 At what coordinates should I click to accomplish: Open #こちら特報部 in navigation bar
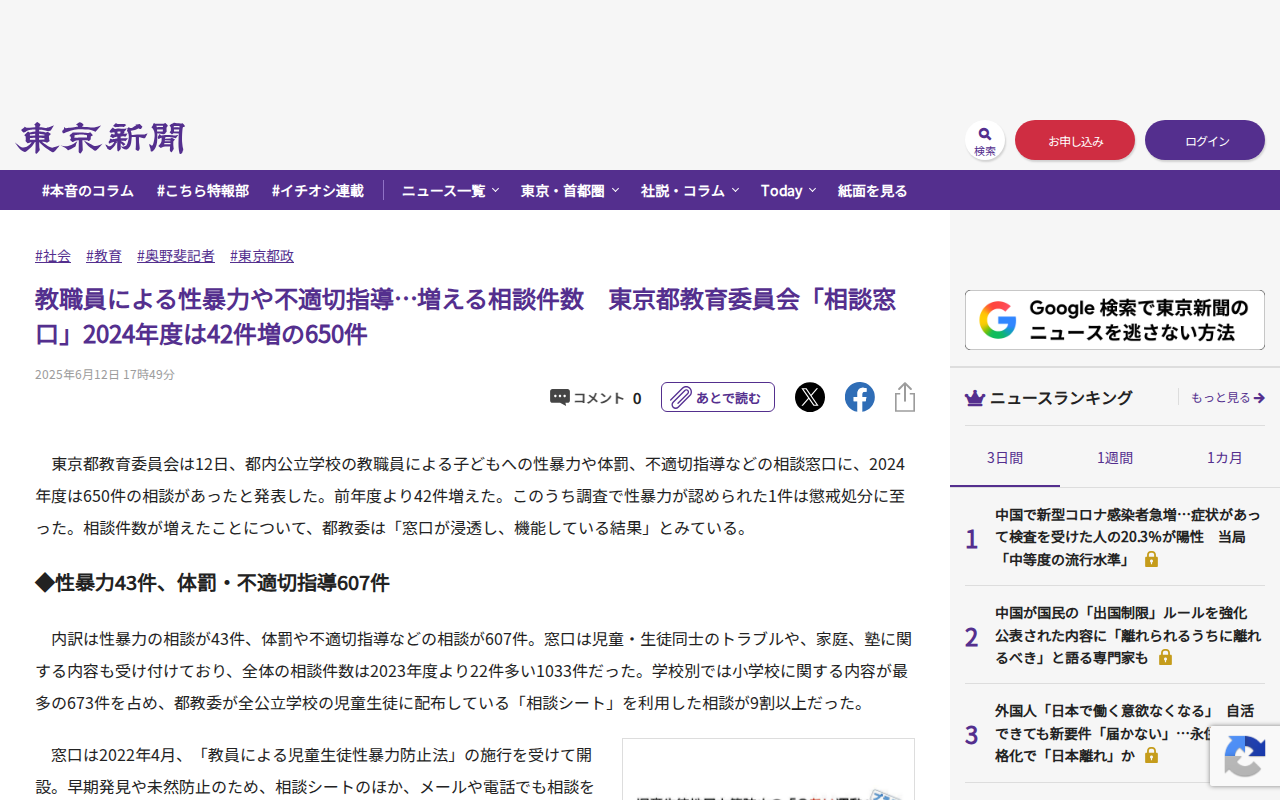[203, 190]
